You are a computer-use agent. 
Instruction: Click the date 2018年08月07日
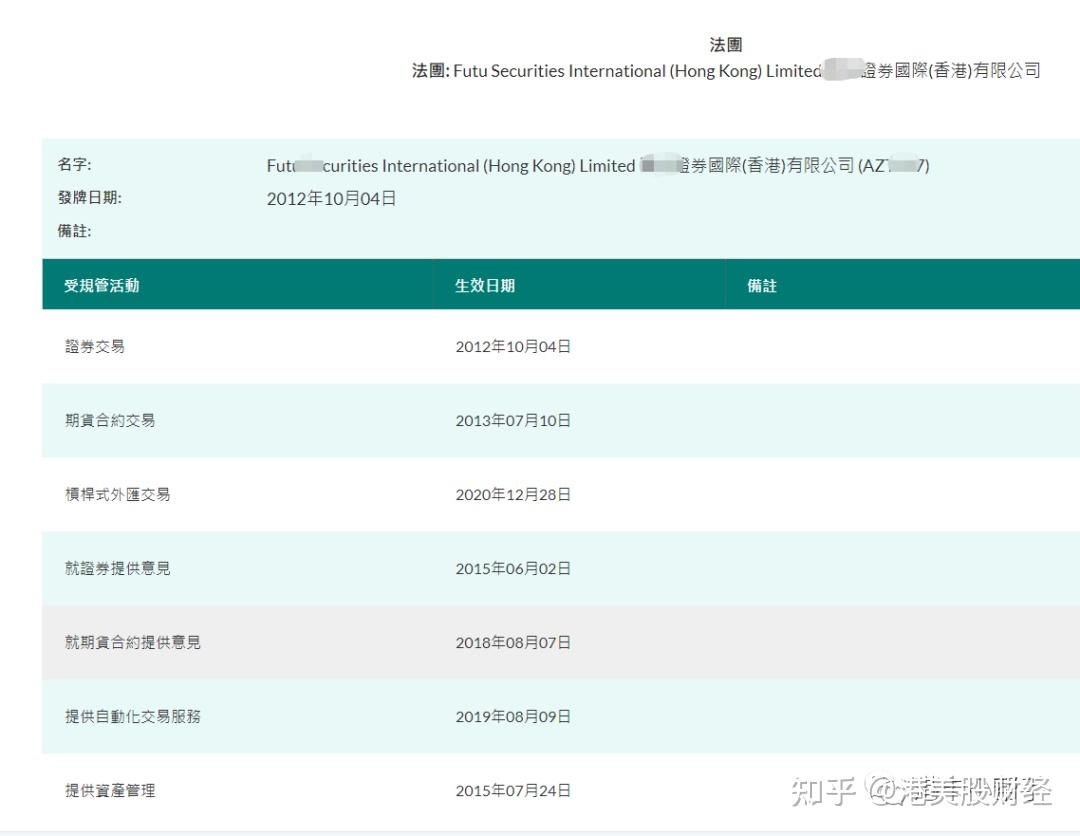tap(513, 642)
